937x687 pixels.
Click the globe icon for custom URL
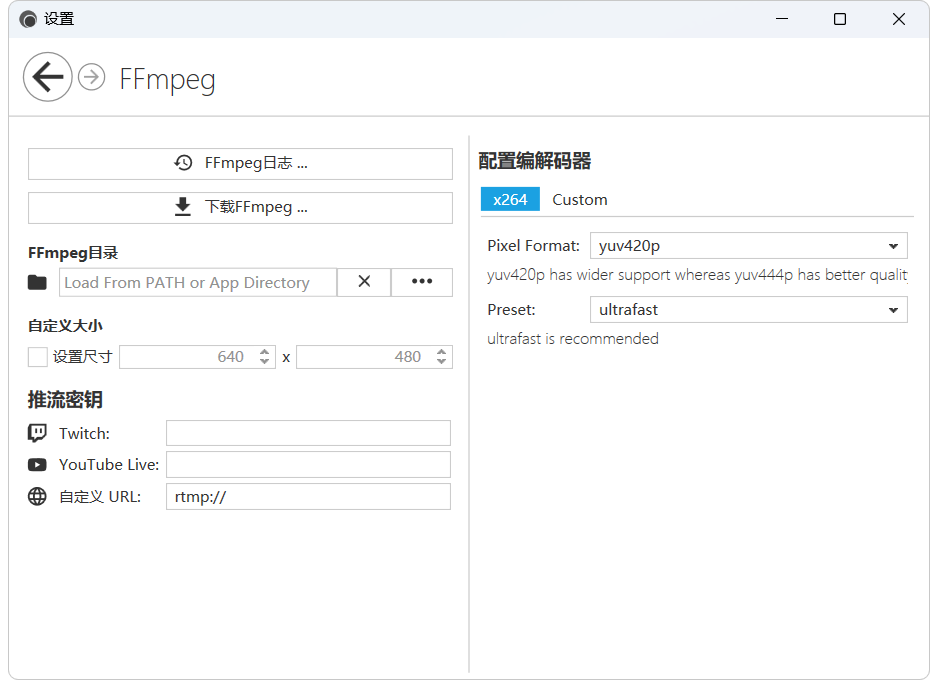pos(37,496)
